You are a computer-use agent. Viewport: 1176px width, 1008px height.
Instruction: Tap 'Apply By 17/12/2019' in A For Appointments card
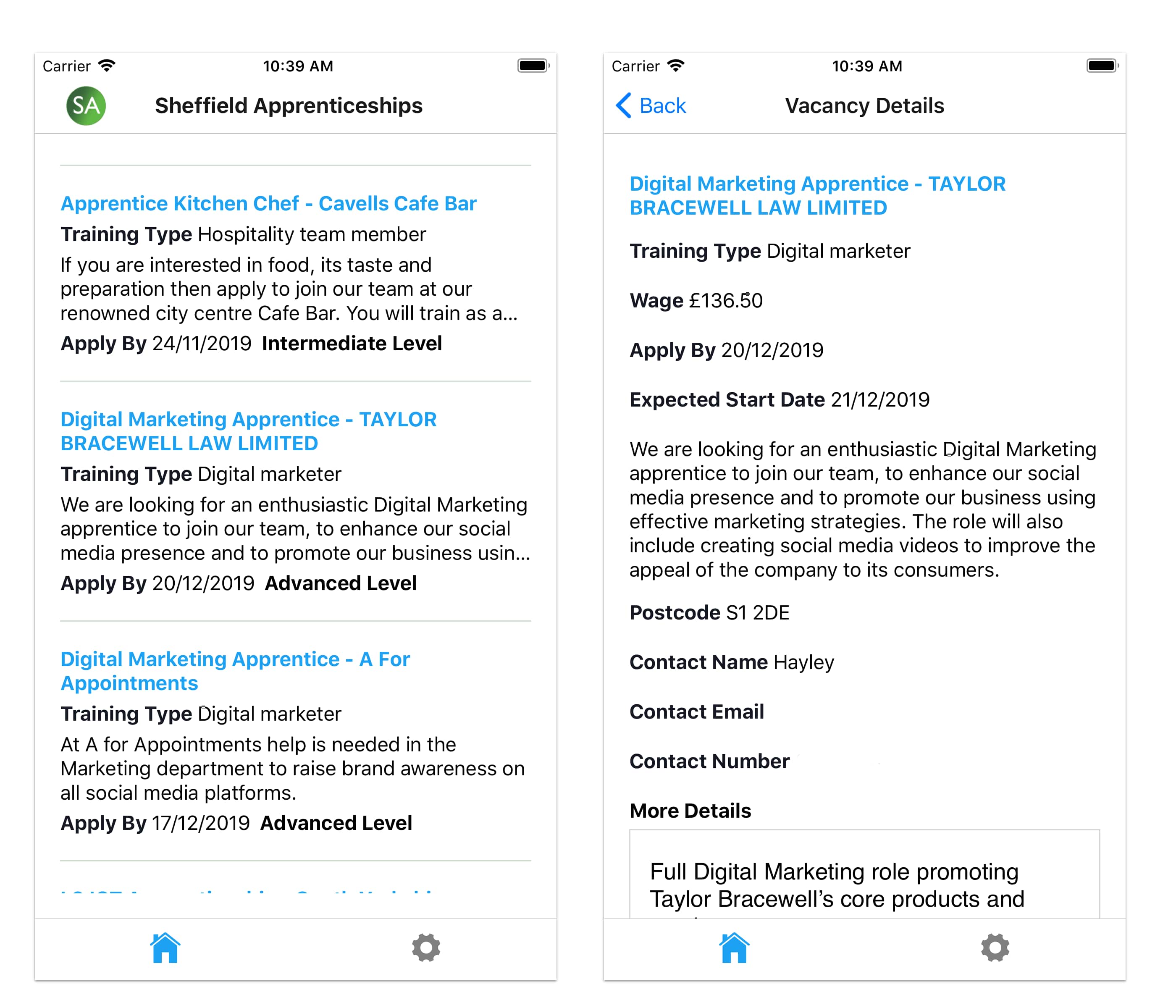click(155, 823)
